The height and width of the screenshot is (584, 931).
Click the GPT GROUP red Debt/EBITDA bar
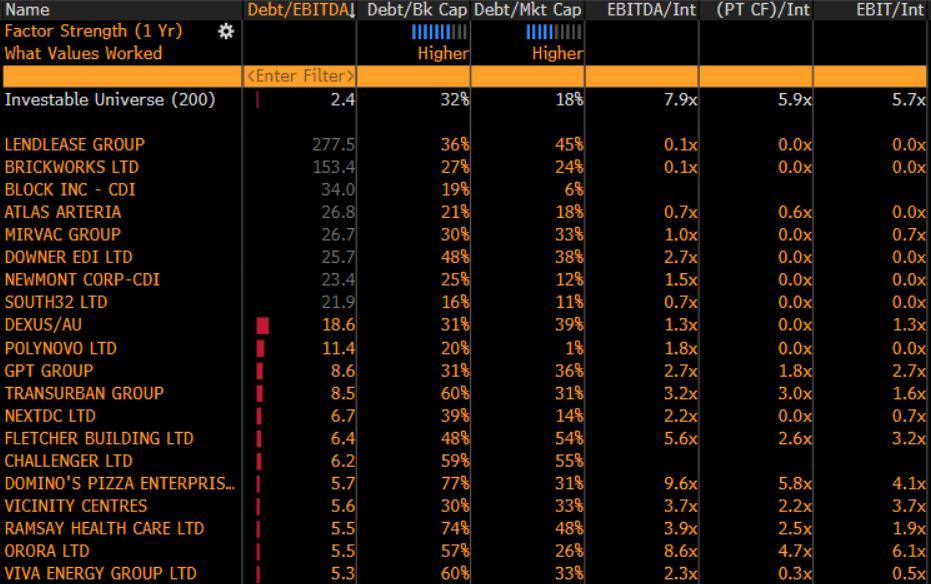pyautogui.click(x=260, y=371)
